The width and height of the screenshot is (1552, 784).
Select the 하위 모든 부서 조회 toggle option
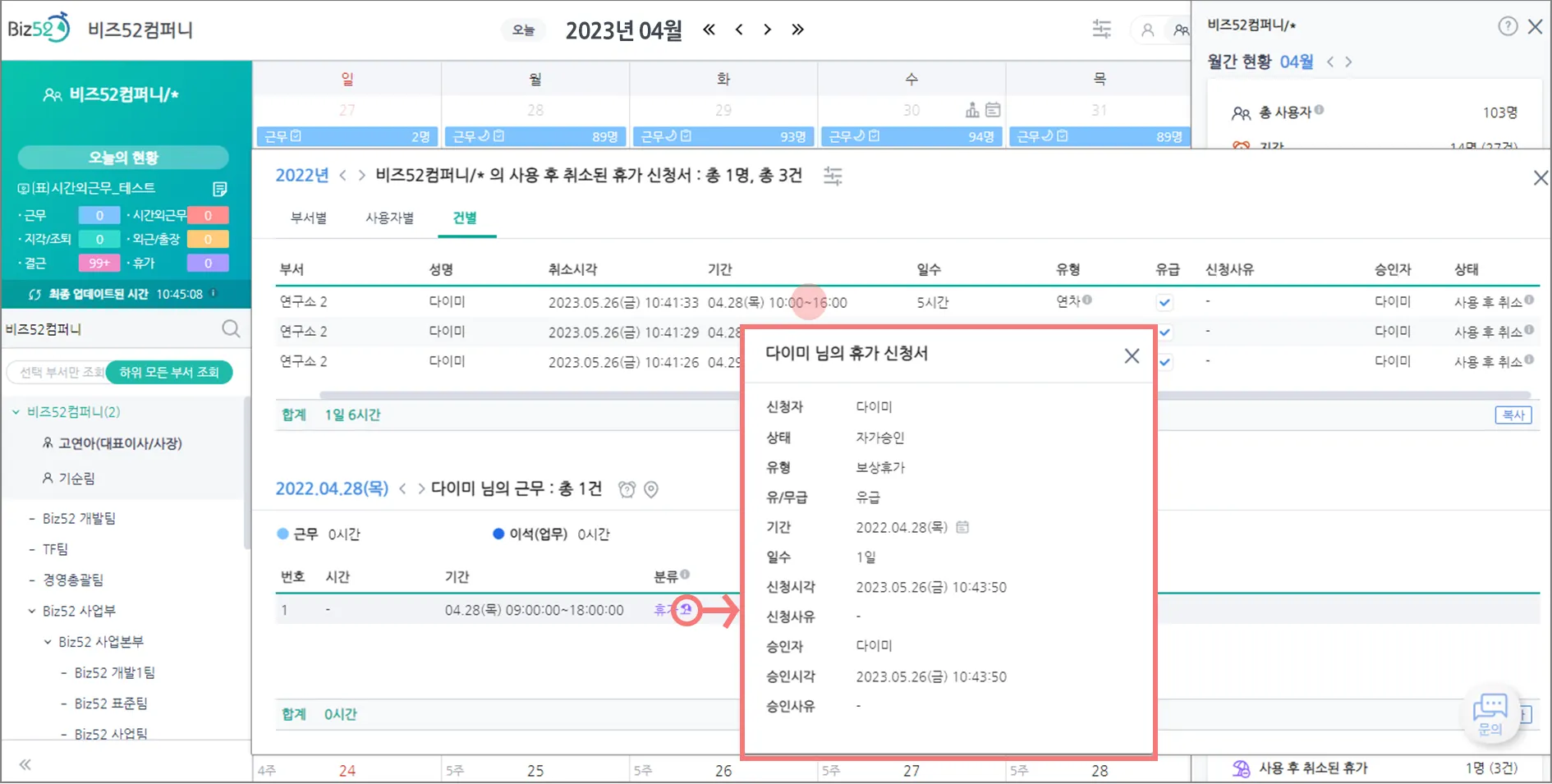[169, 372]
